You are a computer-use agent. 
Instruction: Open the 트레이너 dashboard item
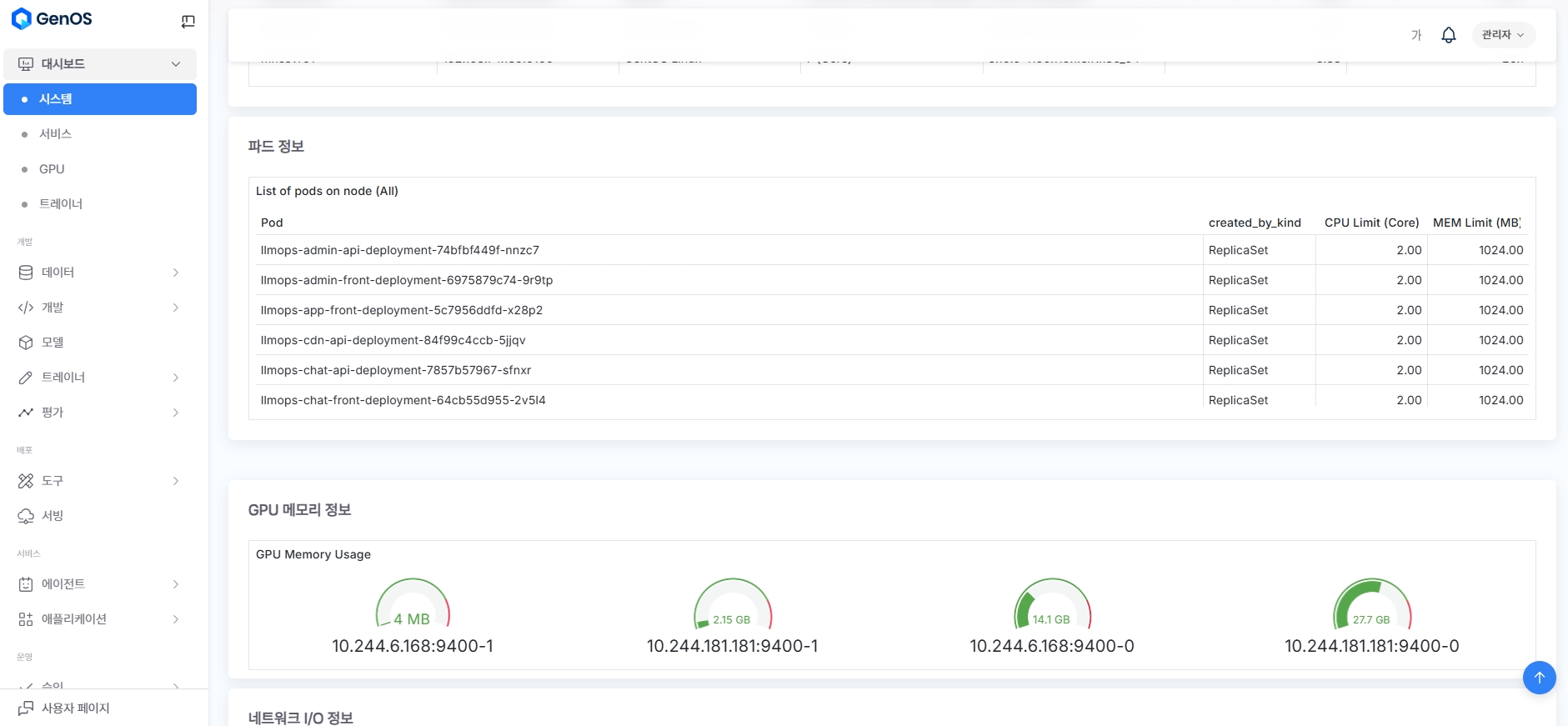pos(61,204)
